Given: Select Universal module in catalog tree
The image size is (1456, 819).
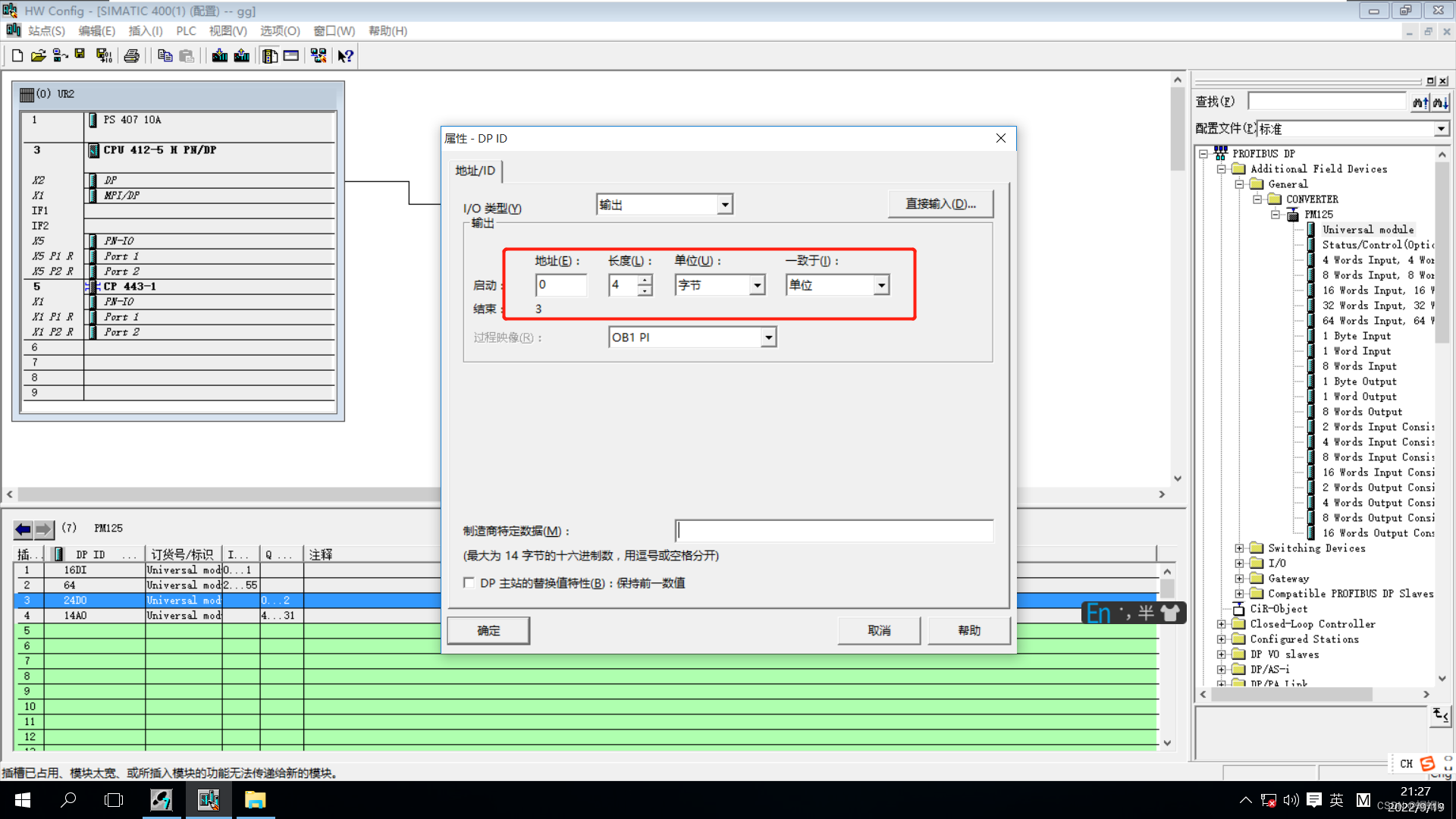Looking at the screenshot, I should 1367,230.
